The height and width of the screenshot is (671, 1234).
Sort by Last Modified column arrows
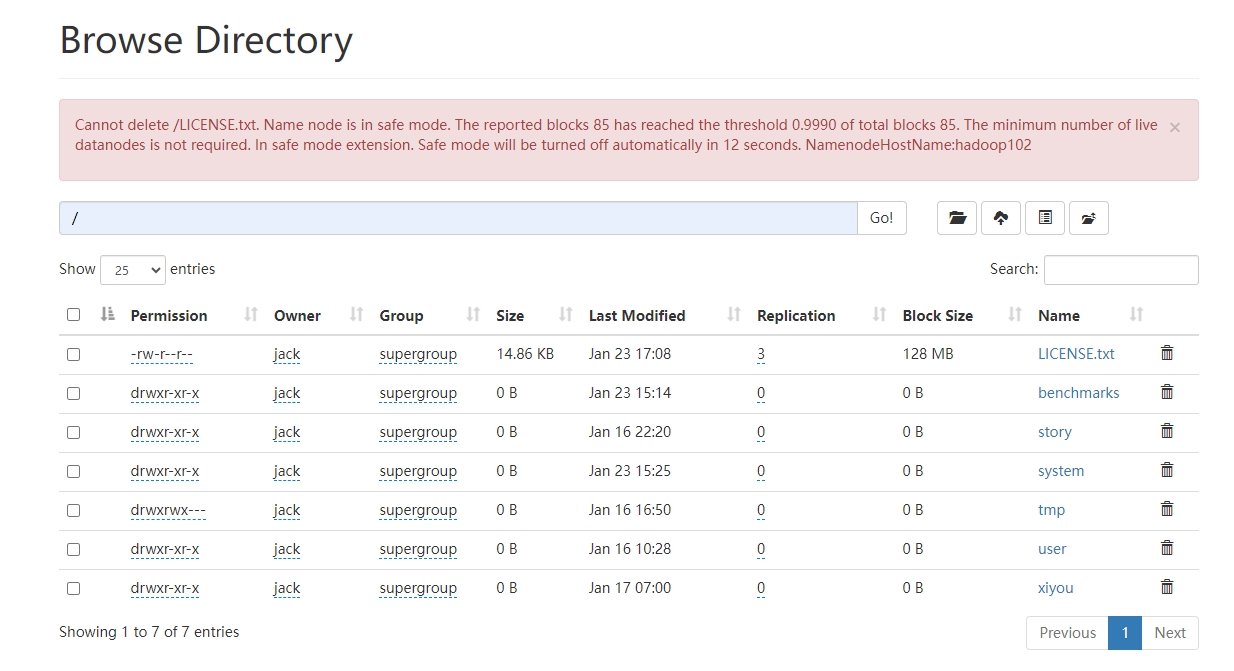pos(734,315)
